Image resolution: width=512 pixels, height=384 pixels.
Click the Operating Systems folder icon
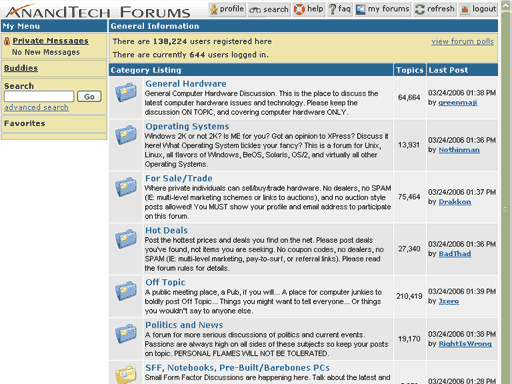click(x=126, y=135)
